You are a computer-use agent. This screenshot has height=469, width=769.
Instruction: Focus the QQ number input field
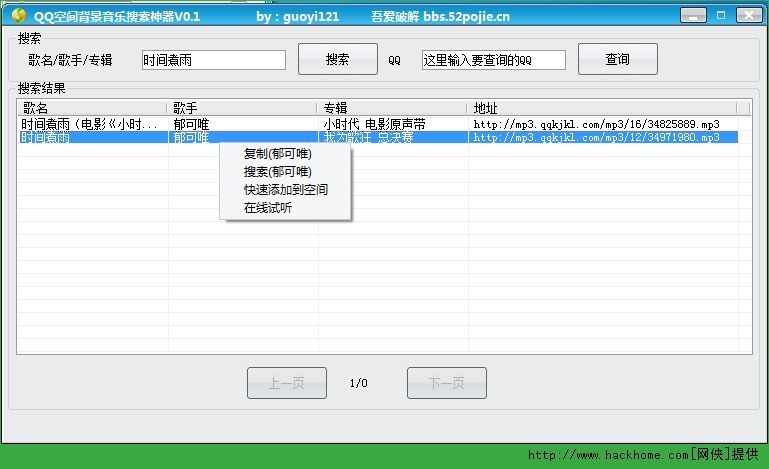click(493, 60)
